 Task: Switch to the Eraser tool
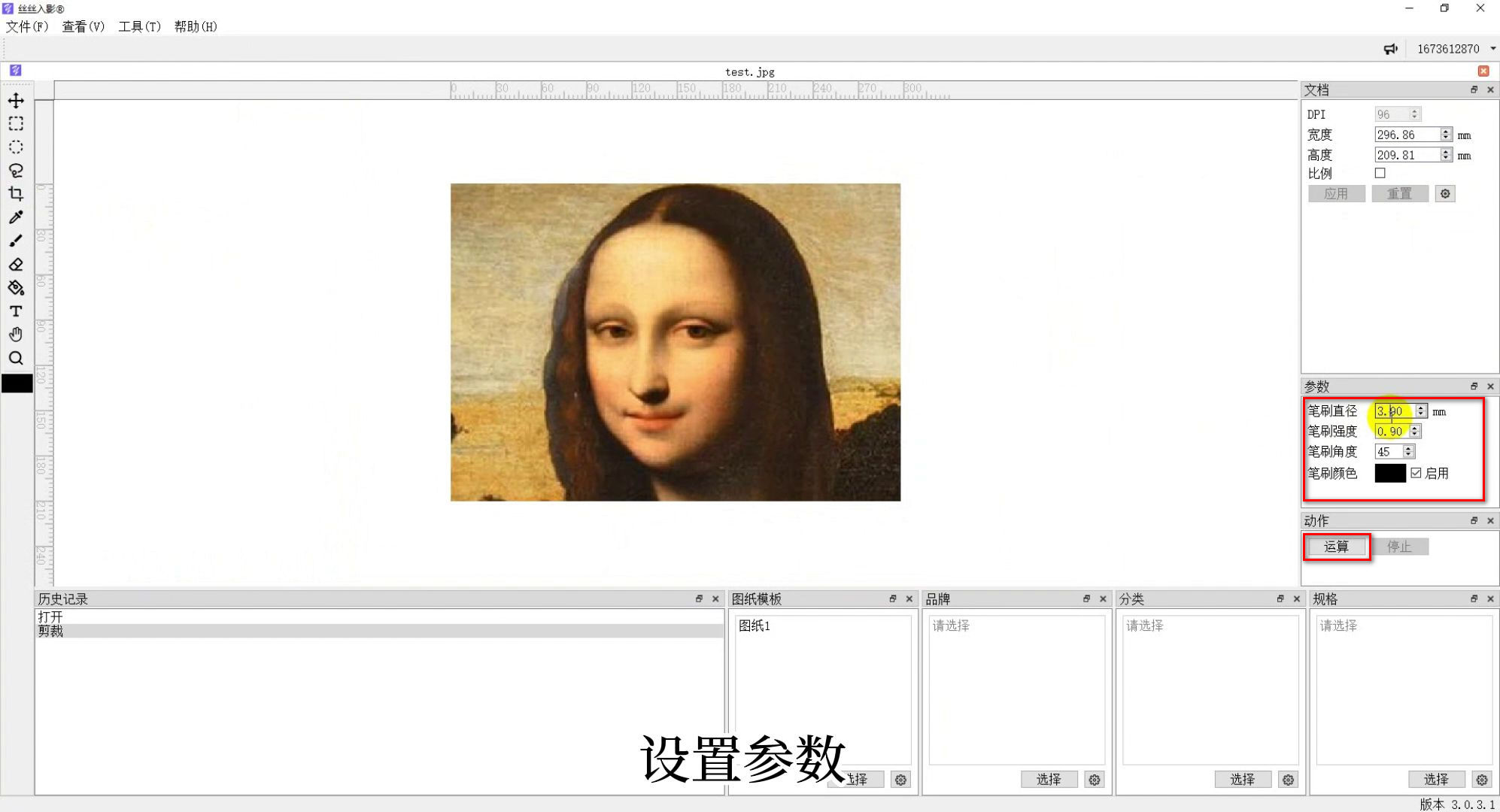pos(16,264)
